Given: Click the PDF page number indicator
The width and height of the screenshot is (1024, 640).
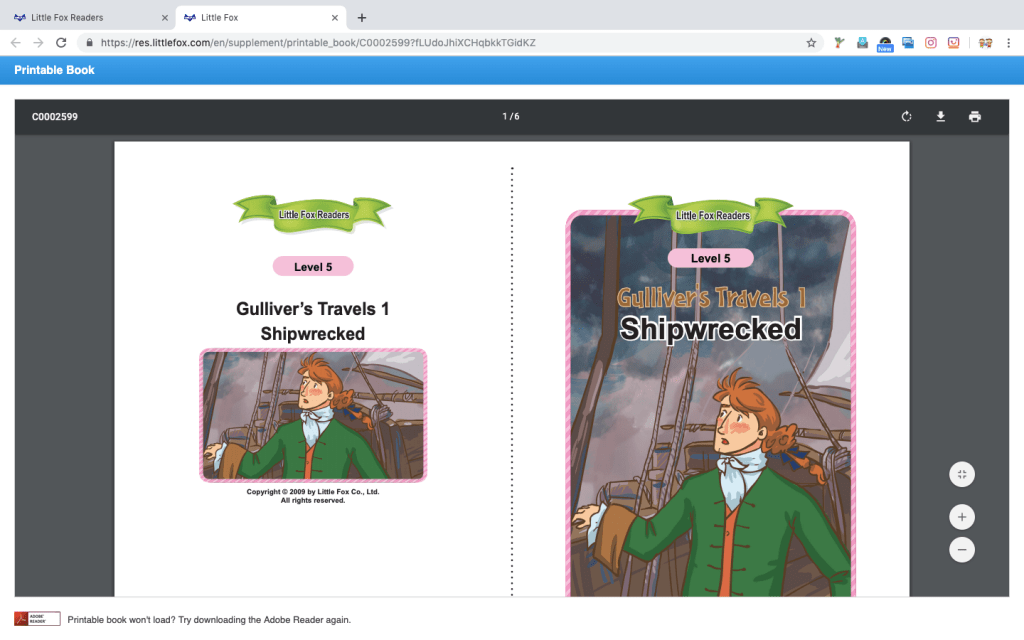Looking at the screenshot, I should coord(511,117).
